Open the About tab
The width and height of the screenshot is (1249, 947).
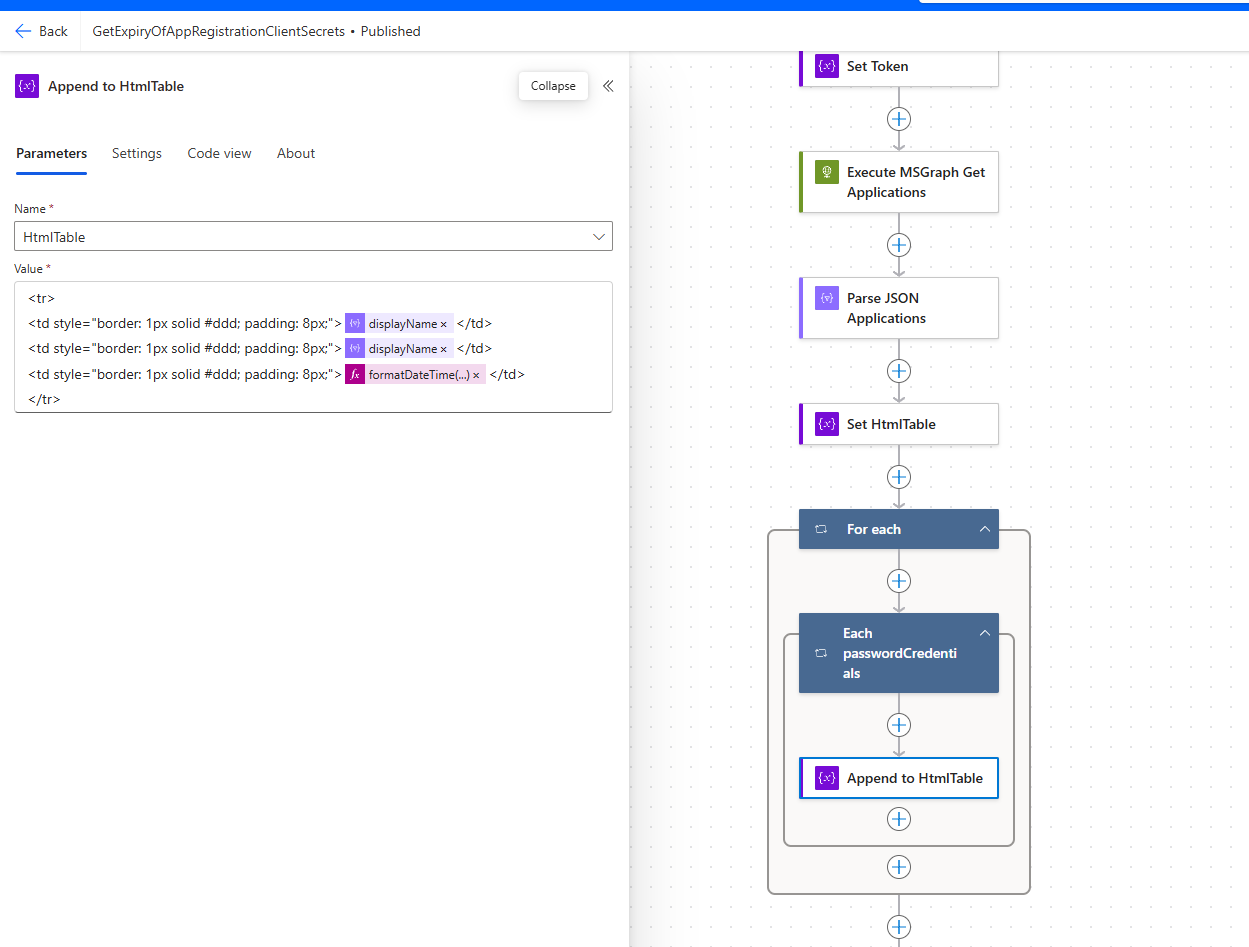click(296, 153)
